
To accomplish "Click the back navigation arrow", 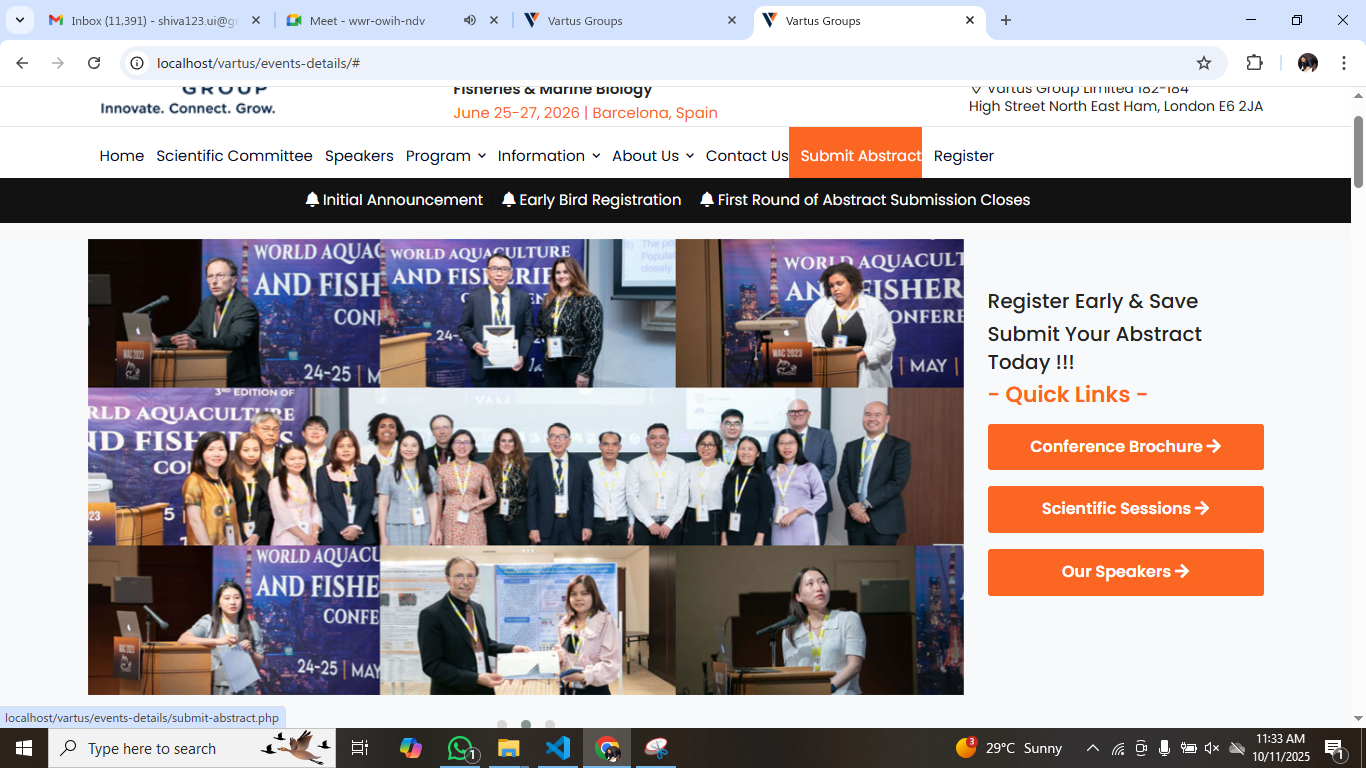I will [22, 63].
